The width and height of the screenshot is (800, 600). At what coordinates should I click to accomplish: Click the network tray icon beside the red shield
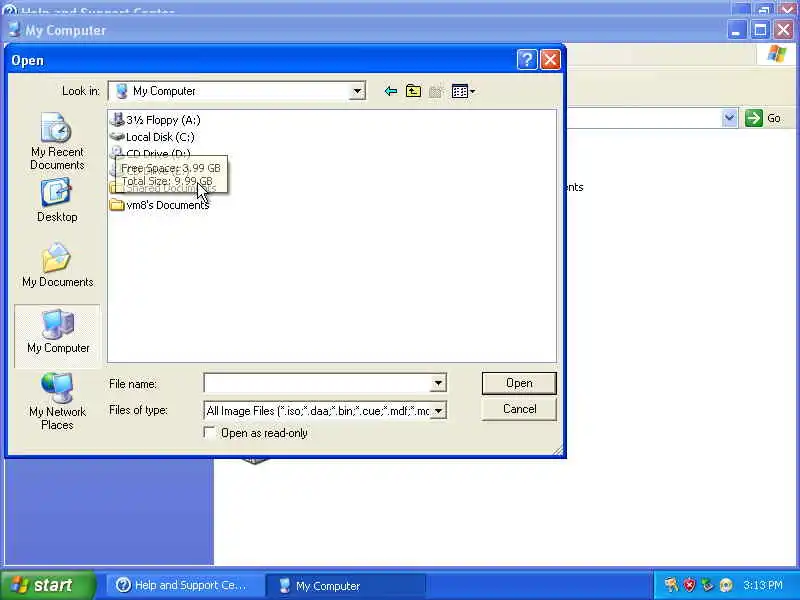click(707, 585)
